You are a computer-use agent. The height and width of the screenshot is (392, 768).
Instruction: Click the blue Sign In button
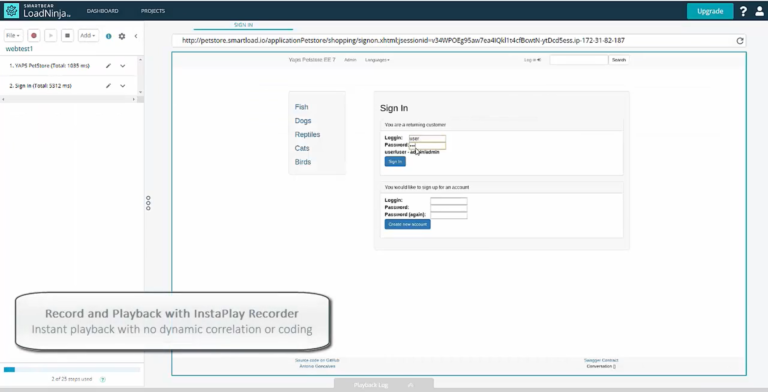tap(395, 162)
